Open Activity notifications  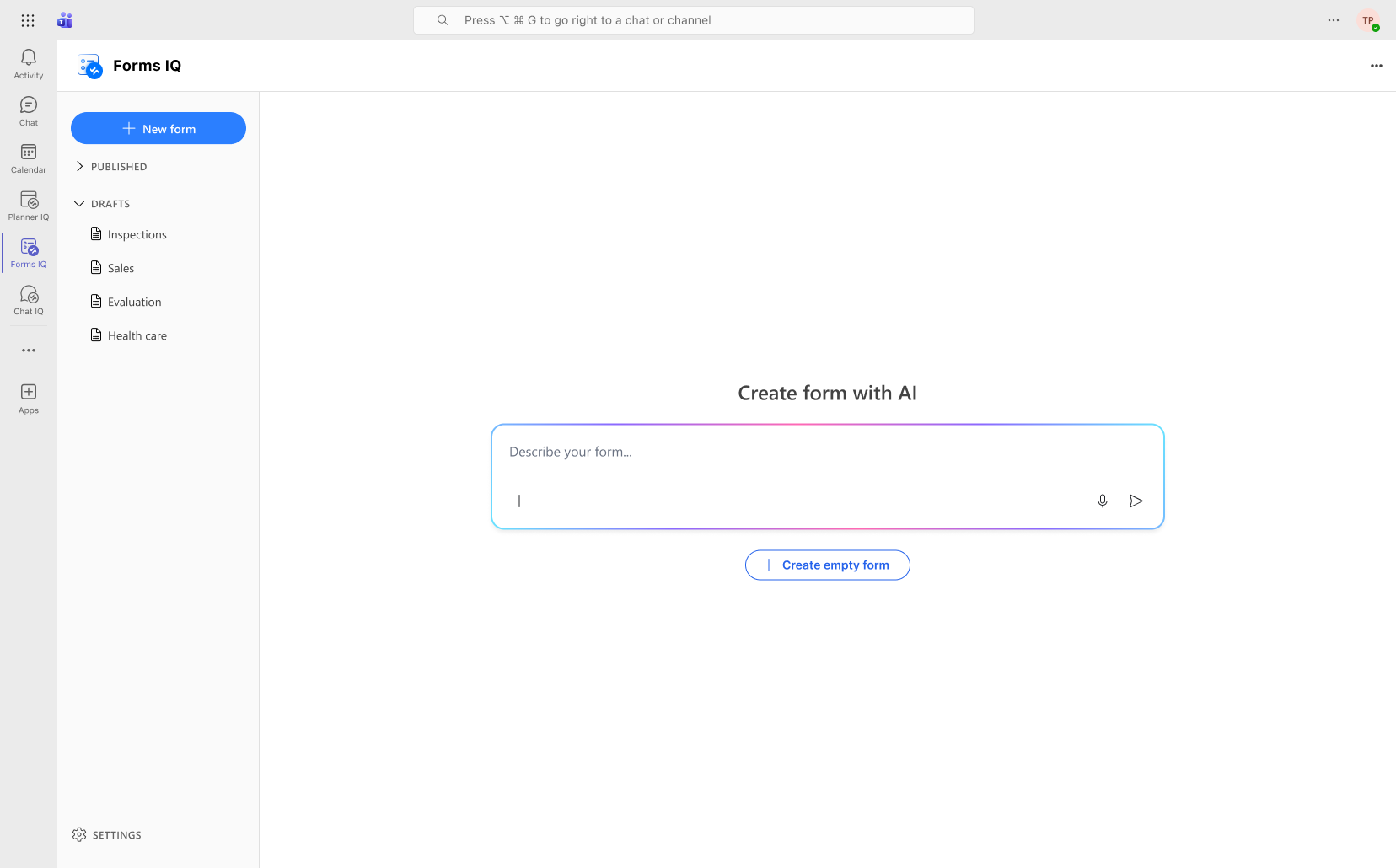[x=29, y=64]
